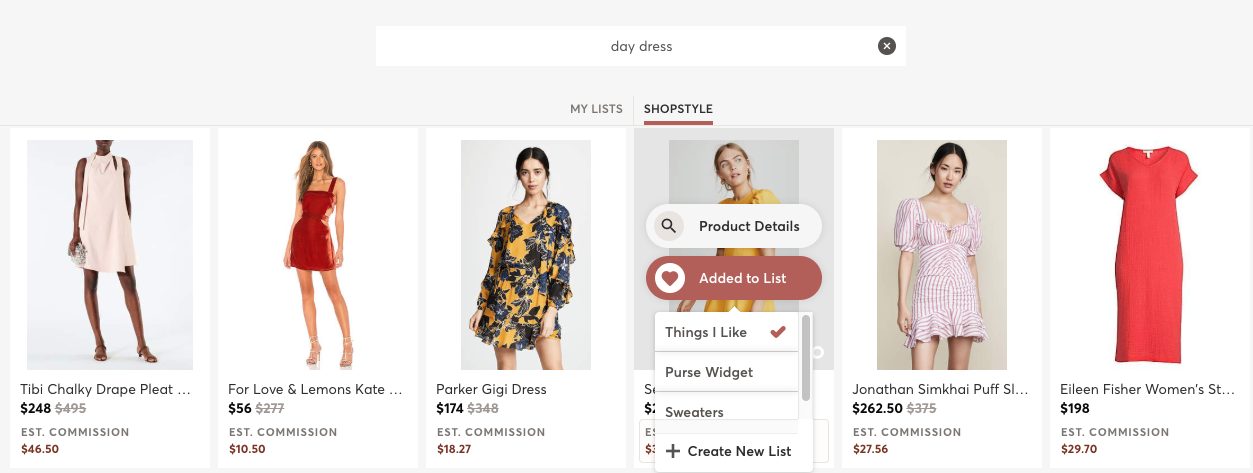Image resolution: width=1253 pixels, height=473 pixels.
Task: Click the plus icon for Create New List
Action: (x=672, y=451)
